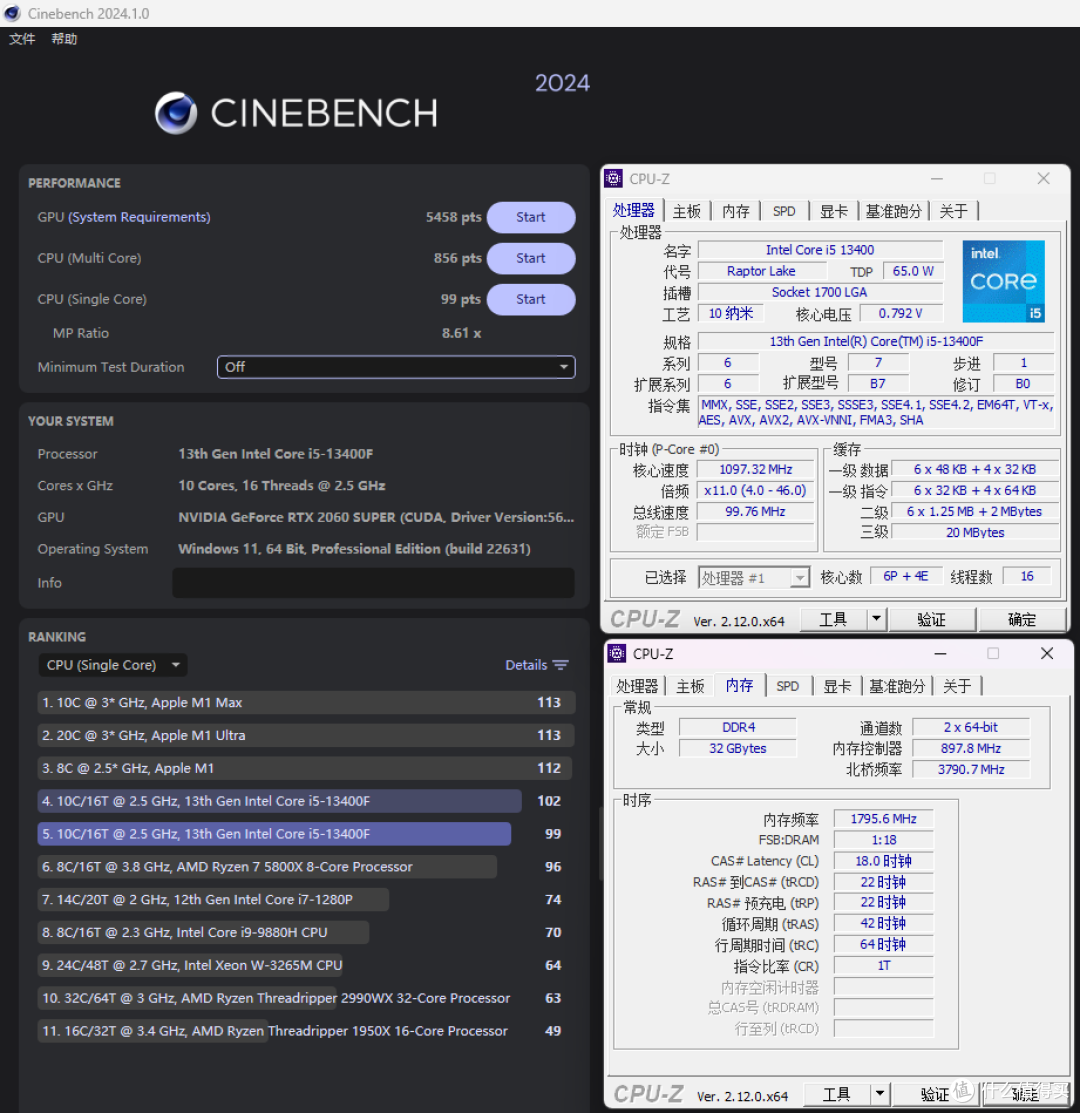The width and height of the screenshot is (1080, 1113).
Task: Click the 1097.32 MHz core speed value
Action: (x=756, y=469)
